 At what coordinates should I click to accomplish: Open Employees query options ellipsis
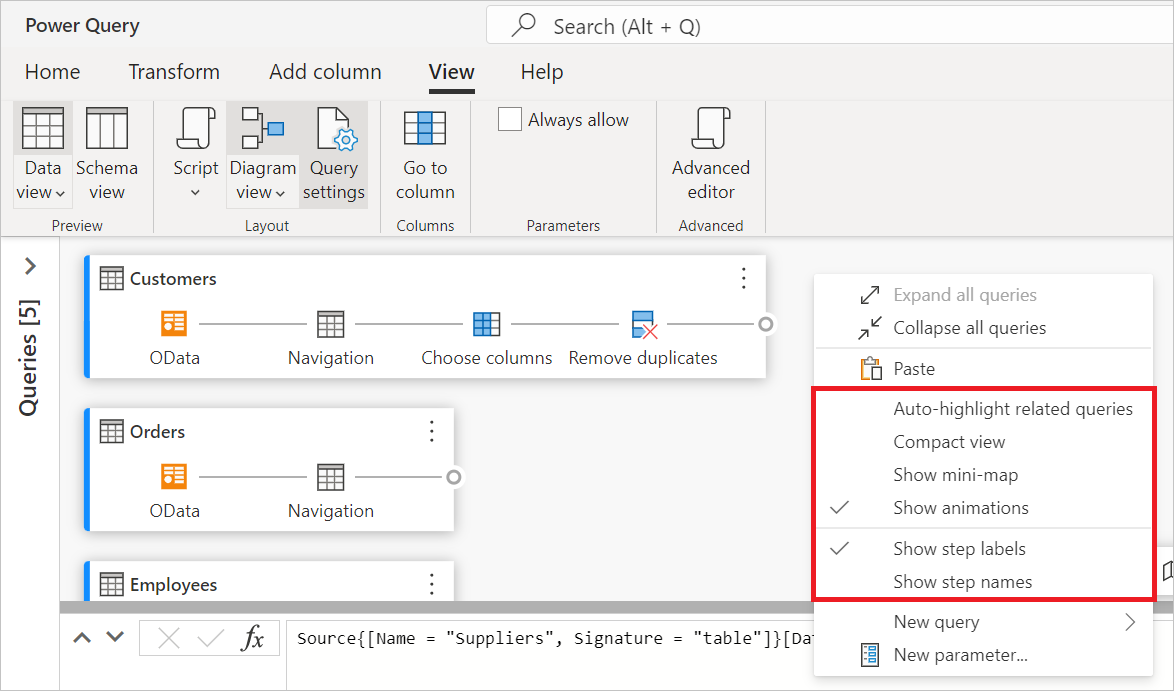(x=432, y=584)
